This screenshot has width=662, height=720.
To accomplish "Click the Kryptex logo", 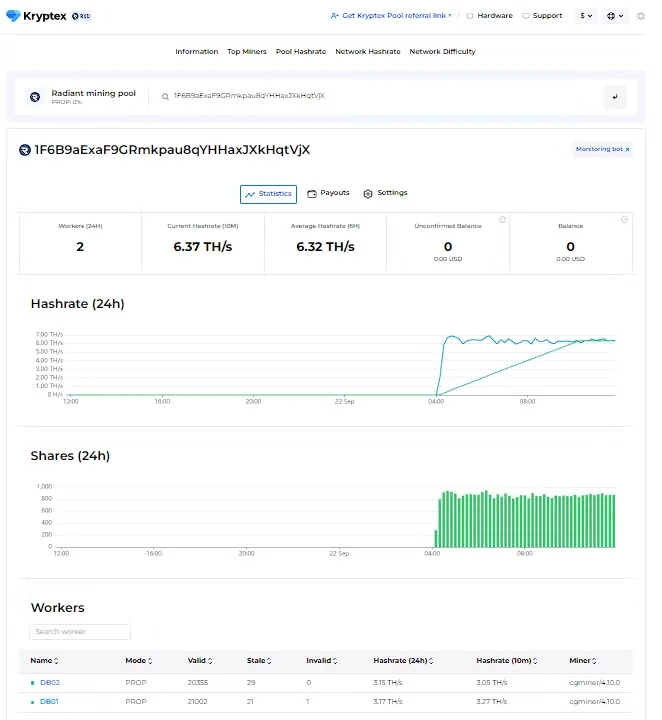I will [38, 16].
